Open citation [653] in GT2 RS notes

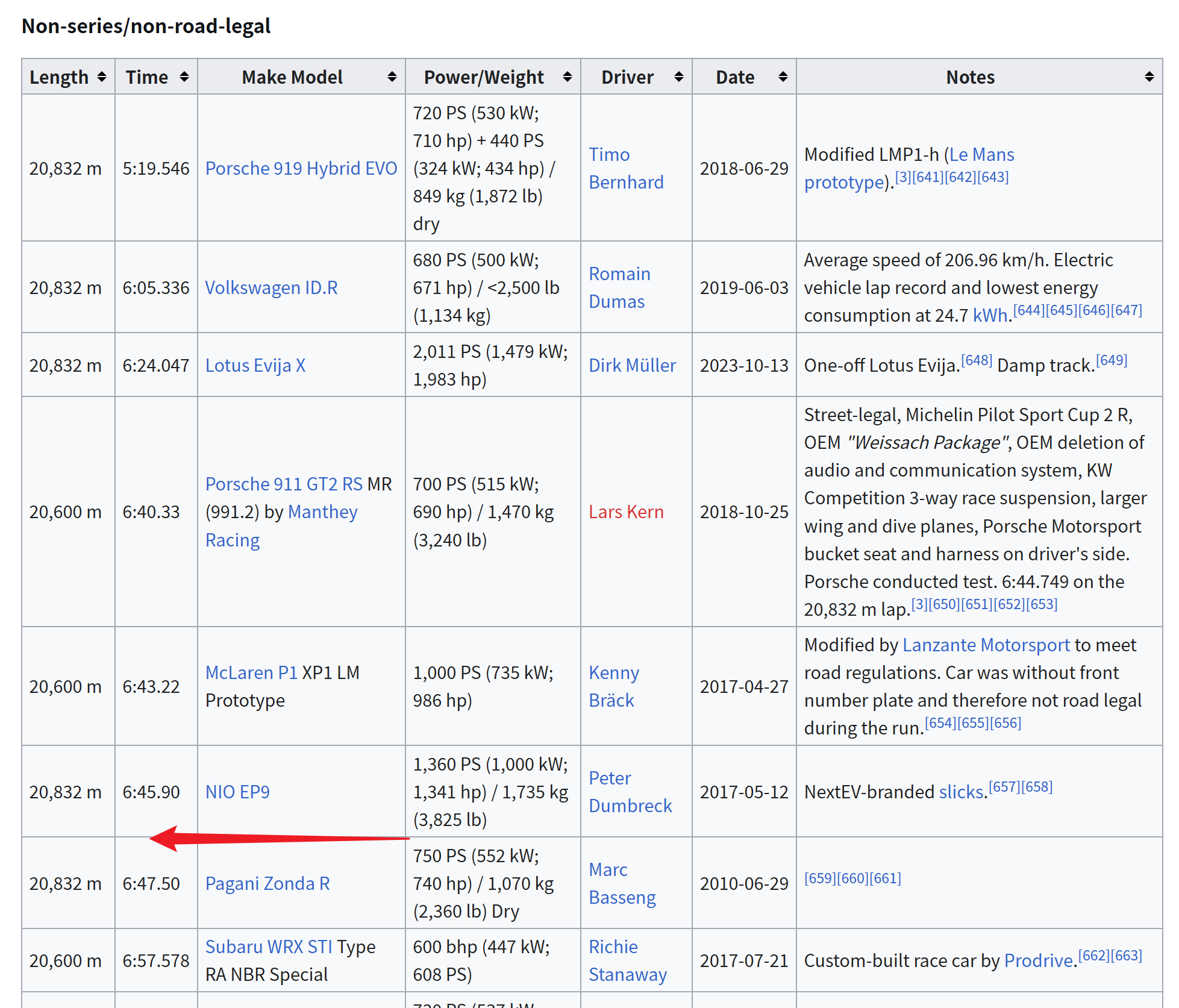click(1042, 604)
